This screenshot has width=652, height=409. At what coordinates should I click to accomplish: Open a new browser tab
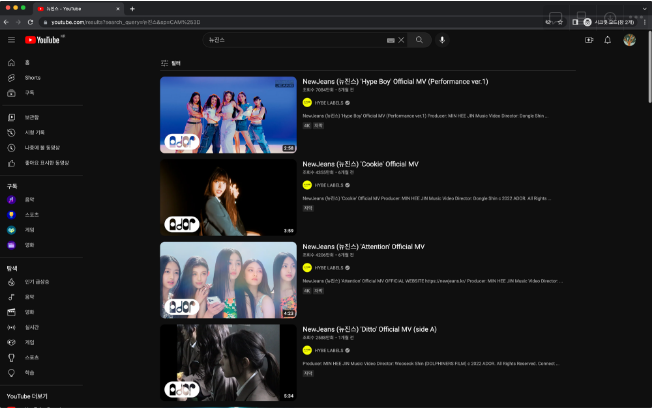pos(132,9)
